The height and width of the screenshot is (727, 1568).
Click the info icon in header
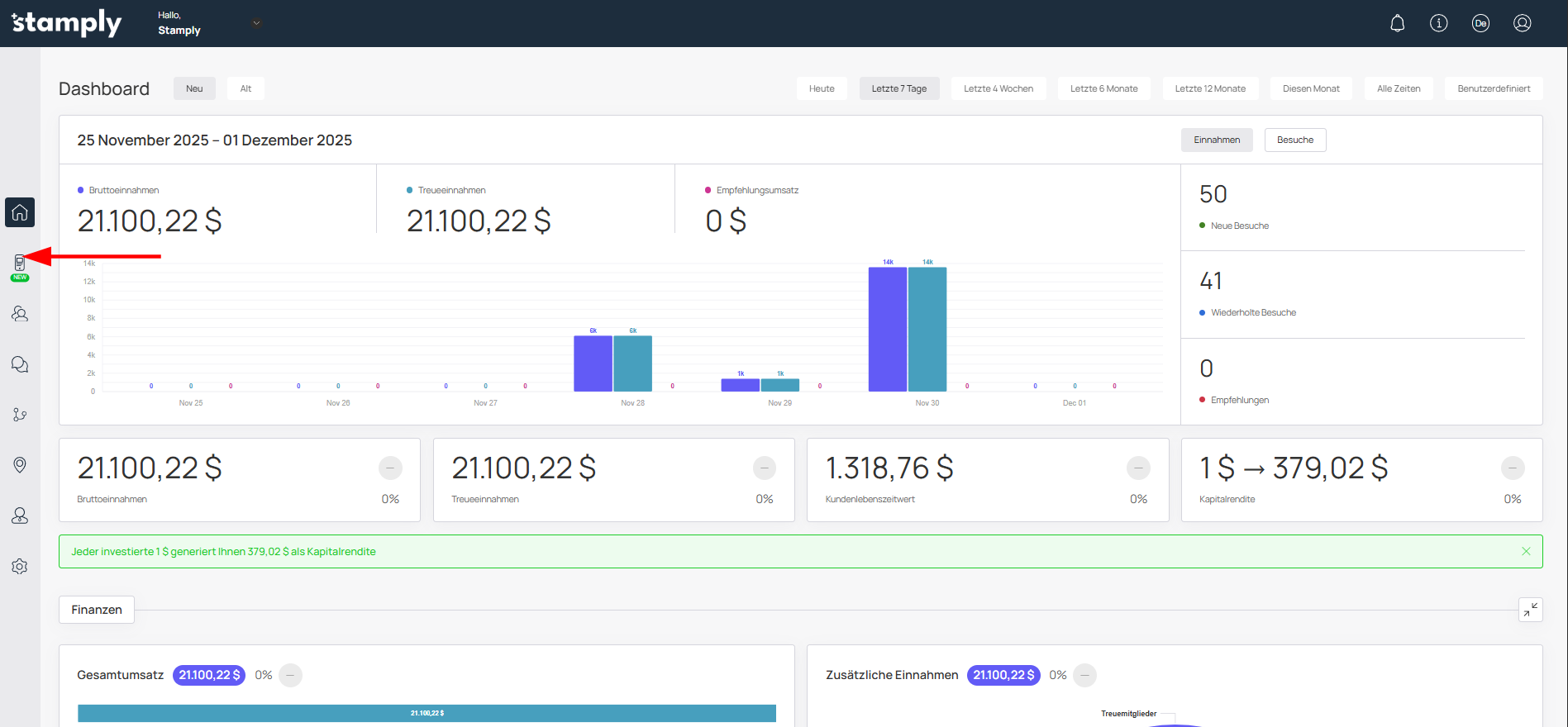(1438, 23)
